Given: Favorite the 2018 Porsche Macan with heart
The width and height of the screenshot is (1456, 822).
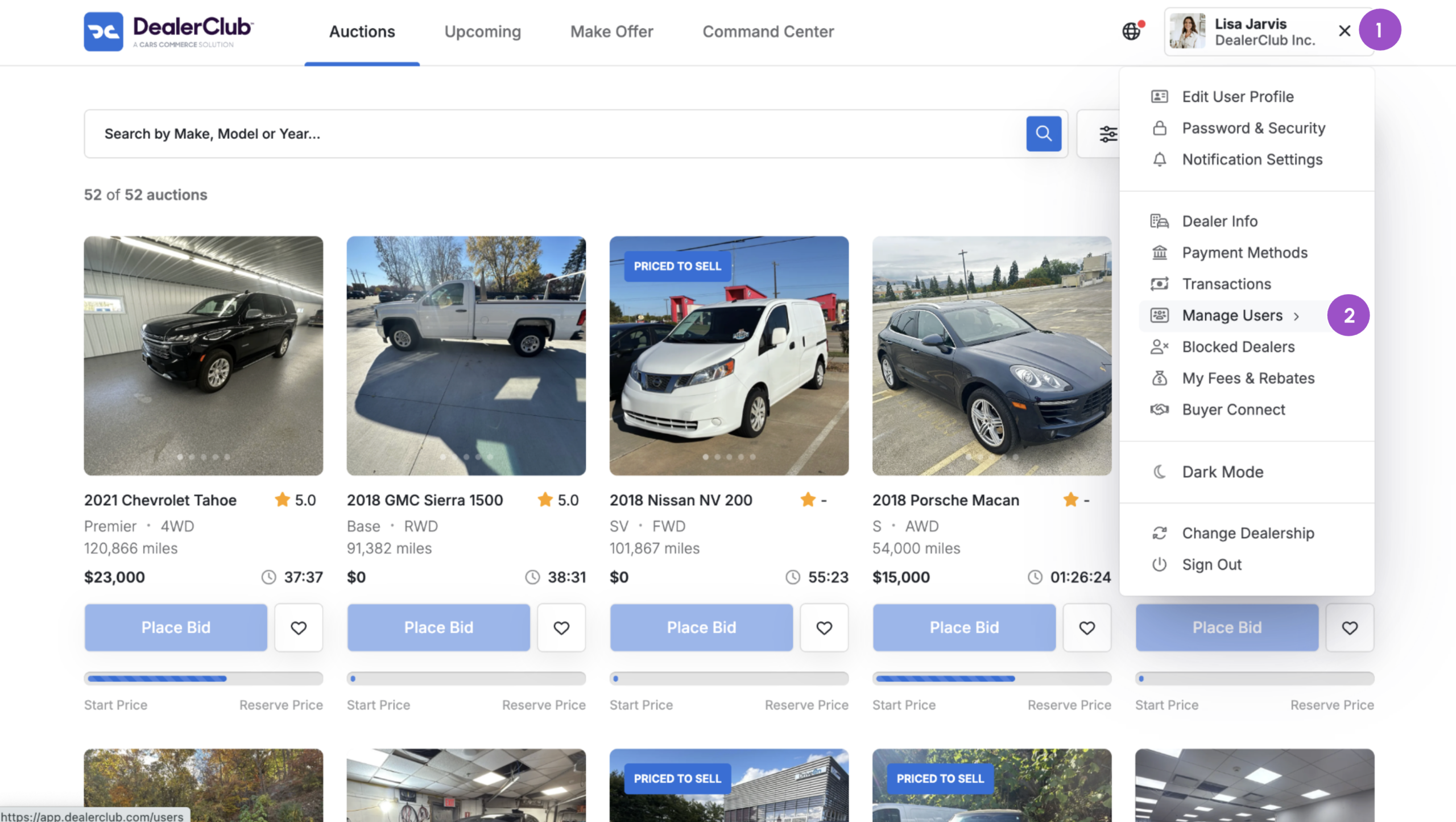Looking at the screenshot, I should click(x=1087, y=627).
